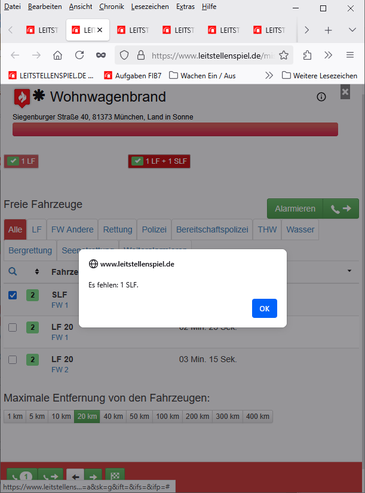Alarm and go to next mission
This screenshot has height=493, width=365.
coord(341,209)
